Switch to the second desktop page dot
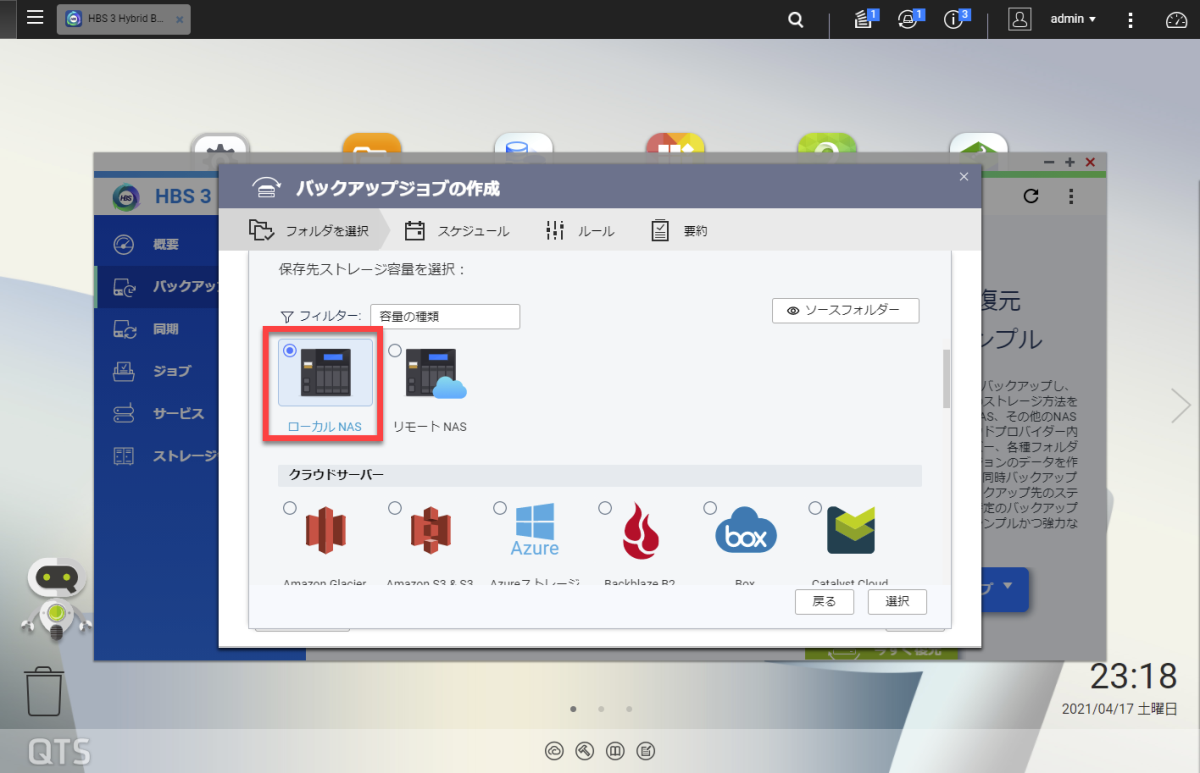This screenshot has height=773, width=1200. tap(601, 709)
